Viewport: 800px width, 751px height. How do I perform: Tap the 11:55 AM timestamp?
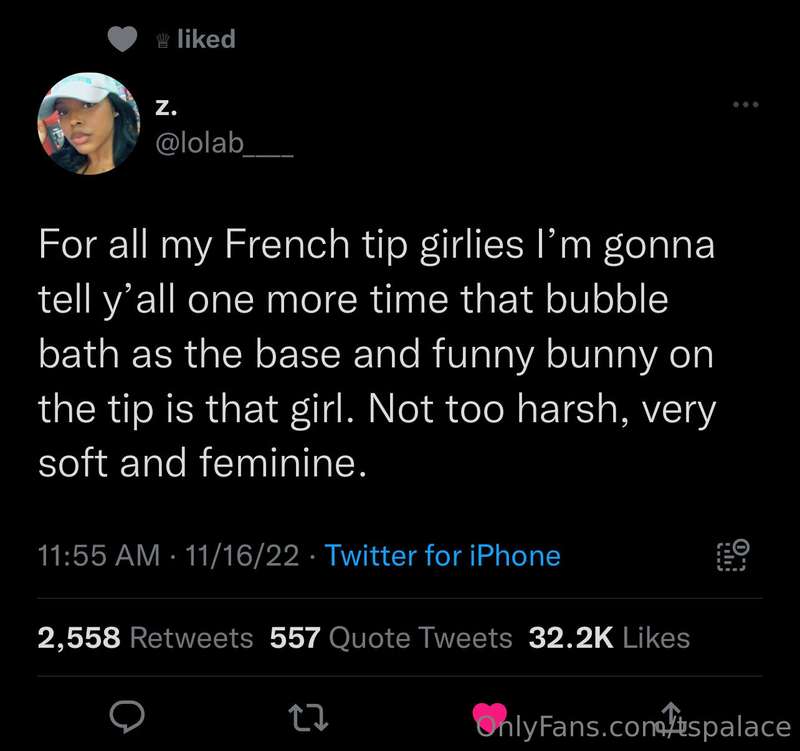pyautogui.click(x=99, y=556)
